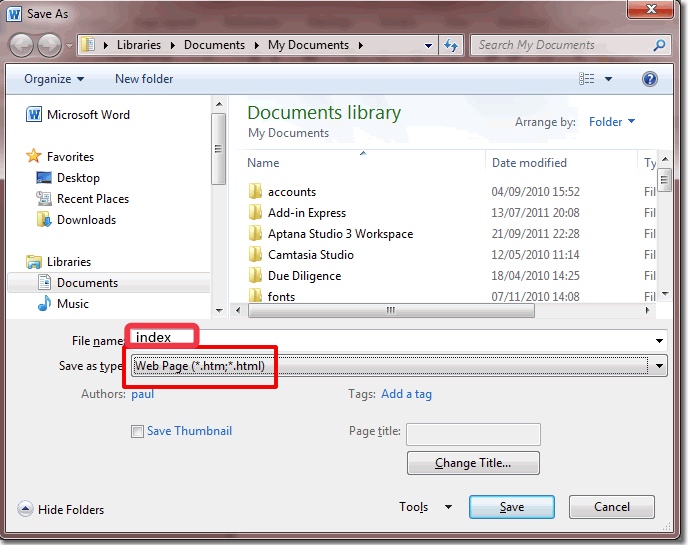The height and width of the screenshot is (545, 688).
Task: Click the Due Diligence folder icon
Action: pos(255,276)
